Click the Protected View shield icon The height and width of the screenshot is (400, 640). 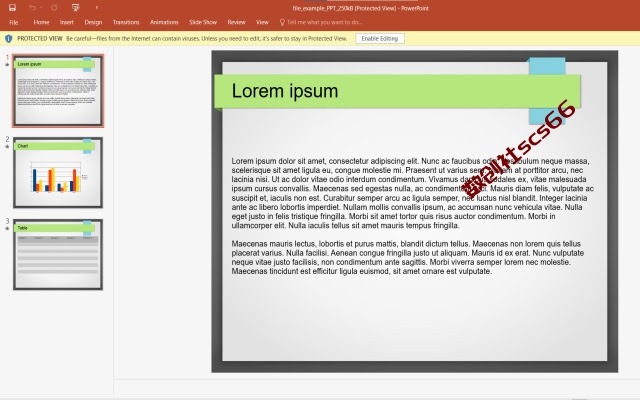(x=8, y=39)
